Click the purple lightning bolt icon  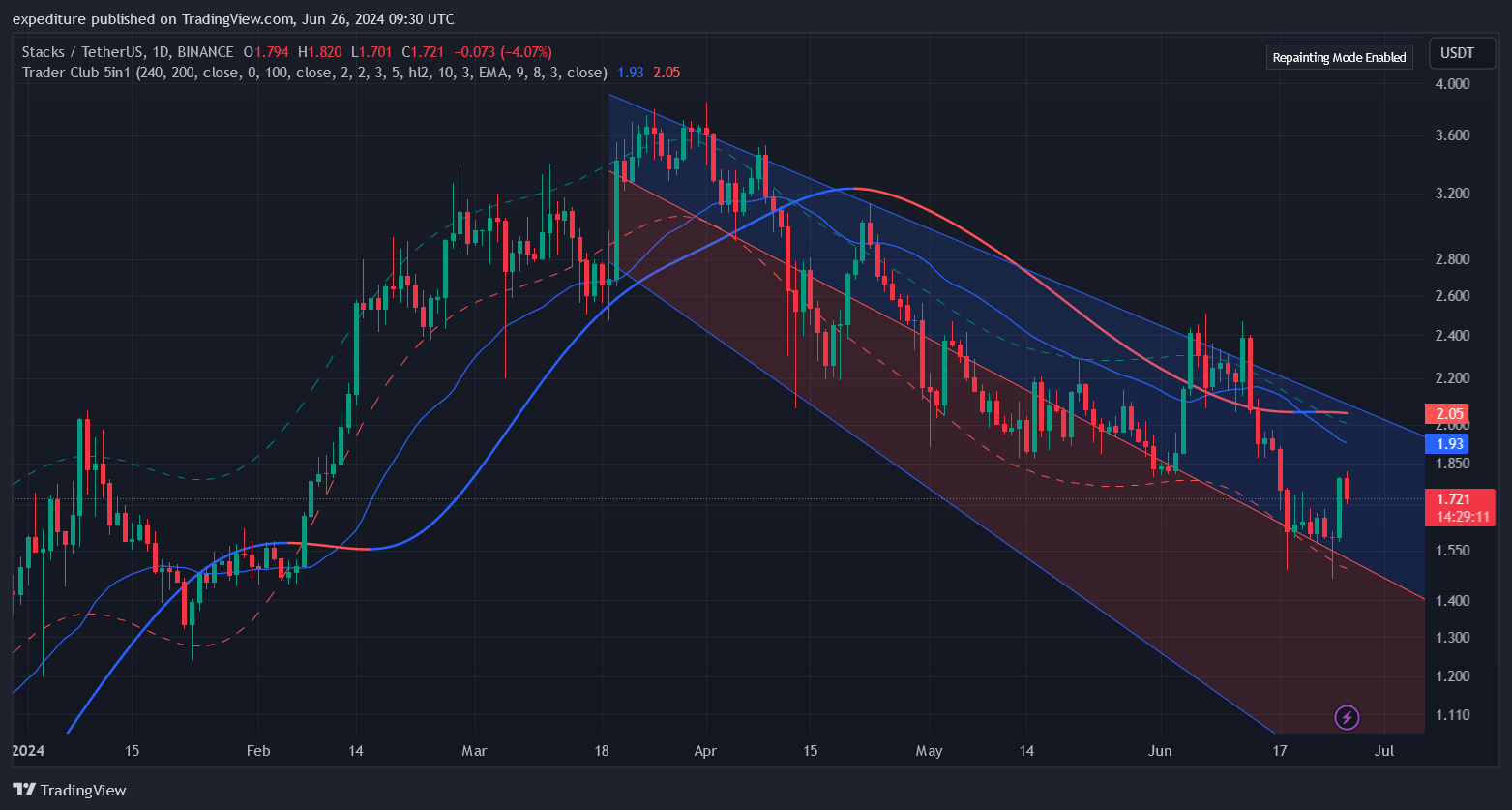tap(1347, 717)
